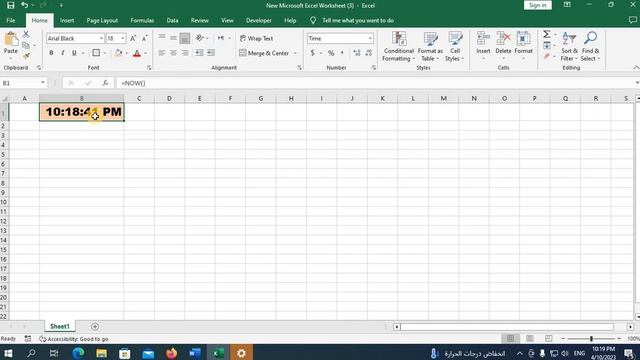This screenshot has height=360, width=640.
Task: Open Find & Select
Action: tap(590, 47)
